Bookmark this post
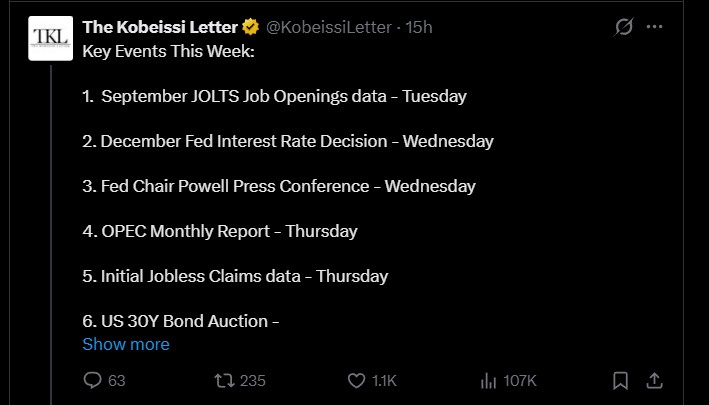Screen dimensions: 709x405 click(620, 380)
